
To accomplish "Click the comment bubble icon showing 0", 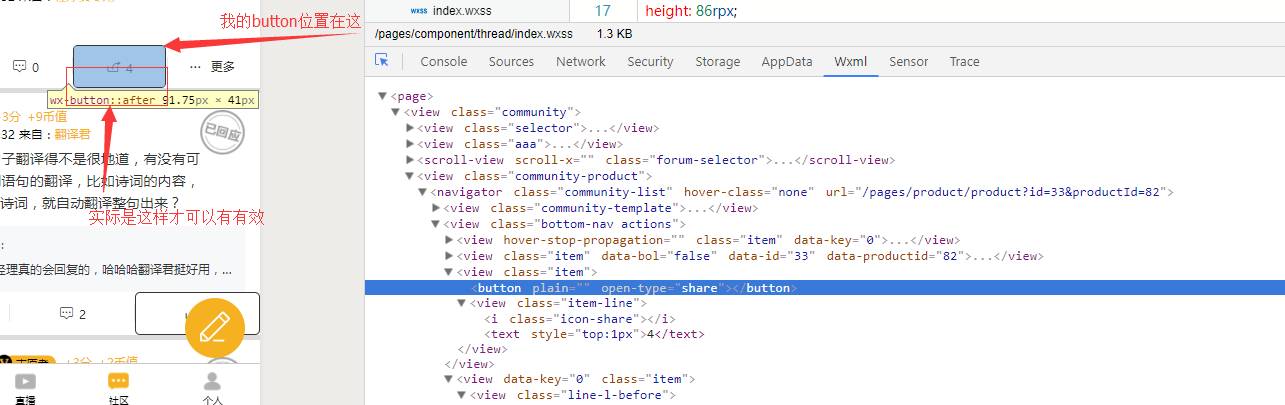I will (19, 67).
